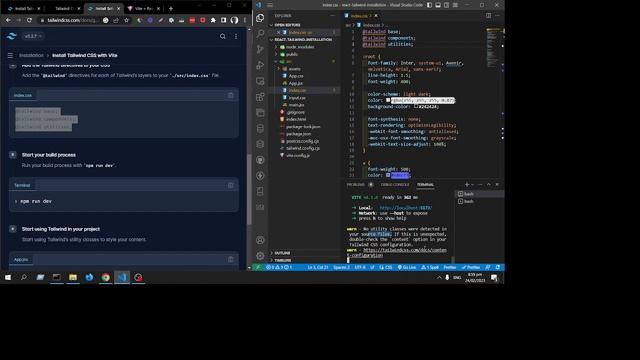Maximize the terminal panel with the up chevron
This screenshot has width=640, height=360.
[489, 184]
